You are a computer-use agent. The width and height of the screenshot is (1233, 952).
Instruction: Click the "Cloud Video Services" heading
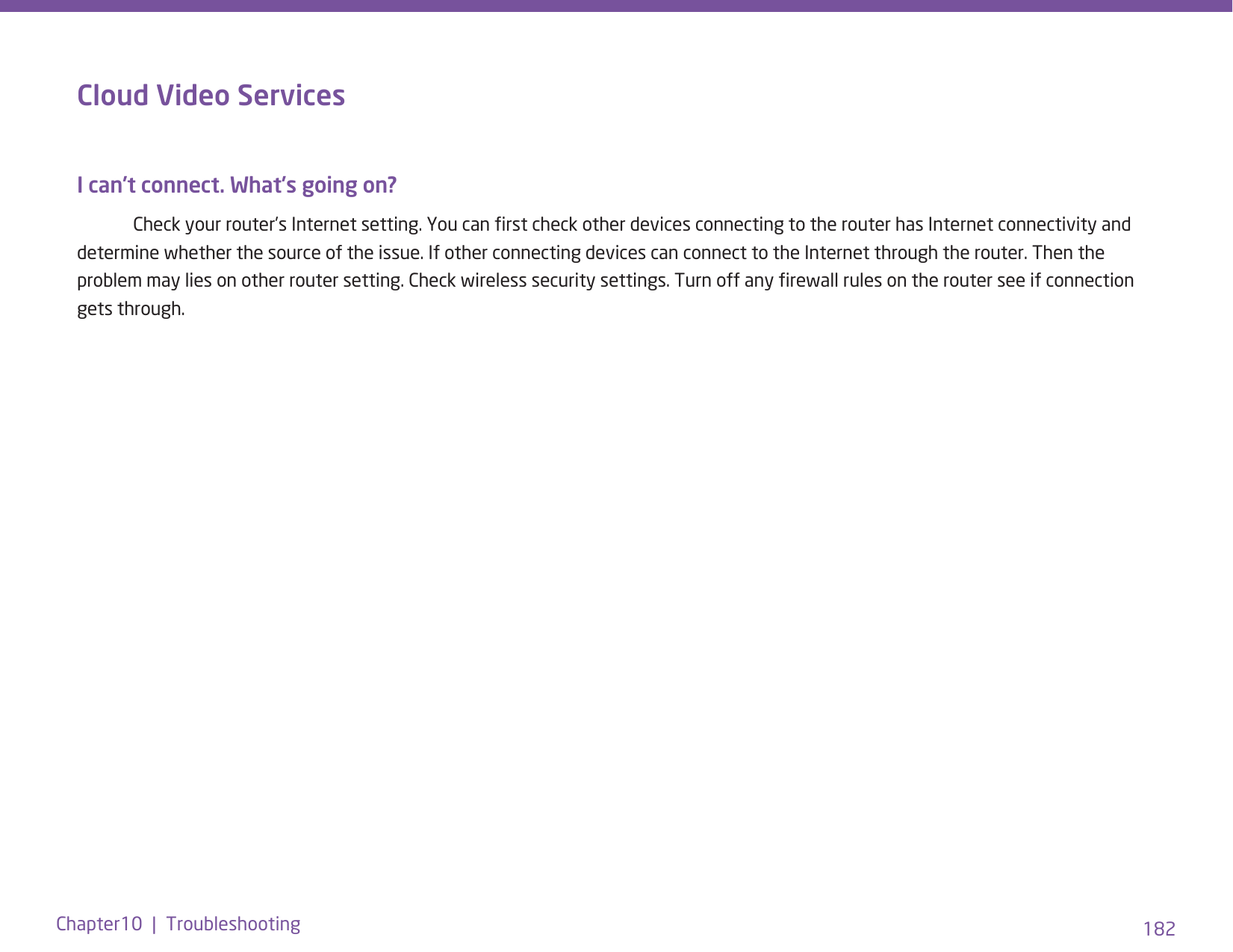pyautogui.click(x=211, y=96)
